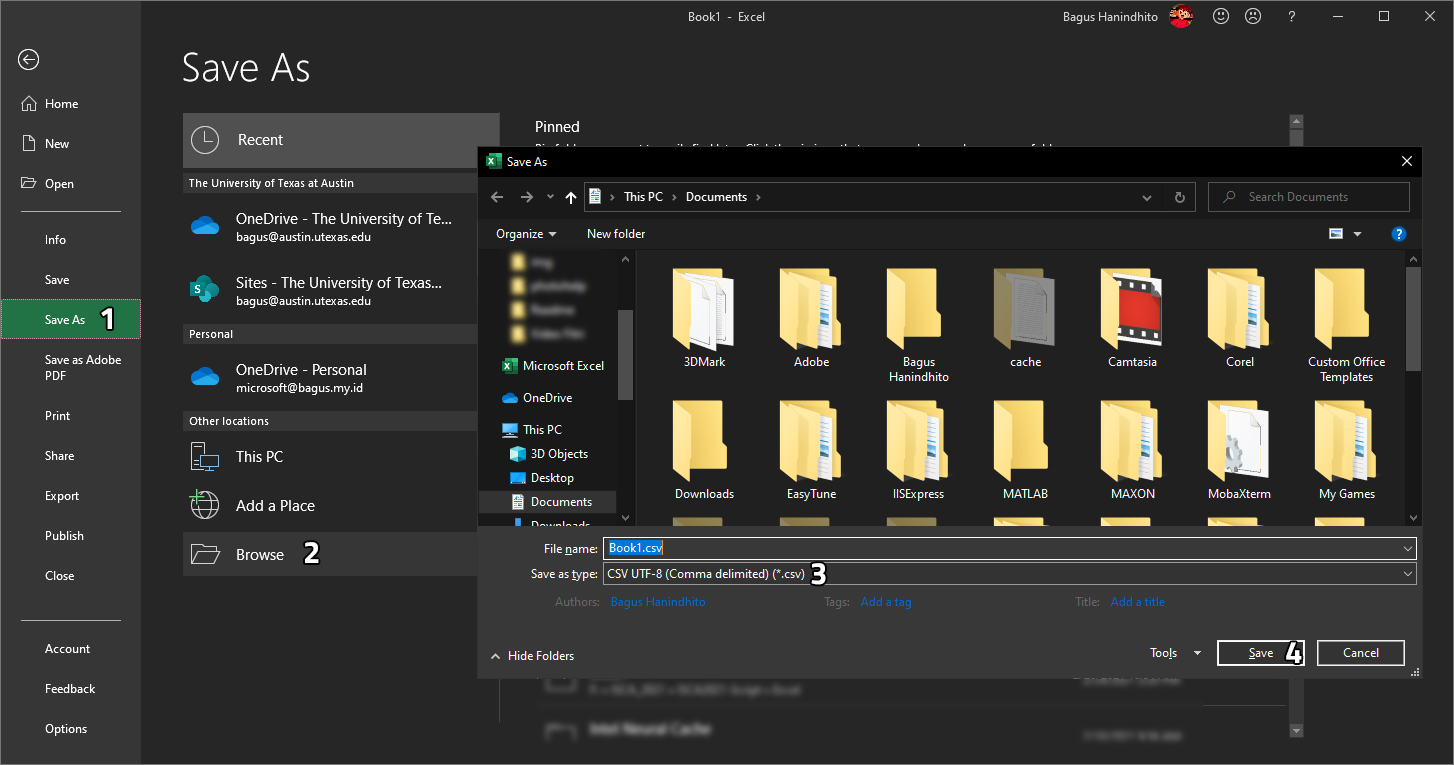Image resolution: width=1454 pixels, height=765 pixels.
Task: Click Documents in the address bar
Action: [x=716, y=197]
